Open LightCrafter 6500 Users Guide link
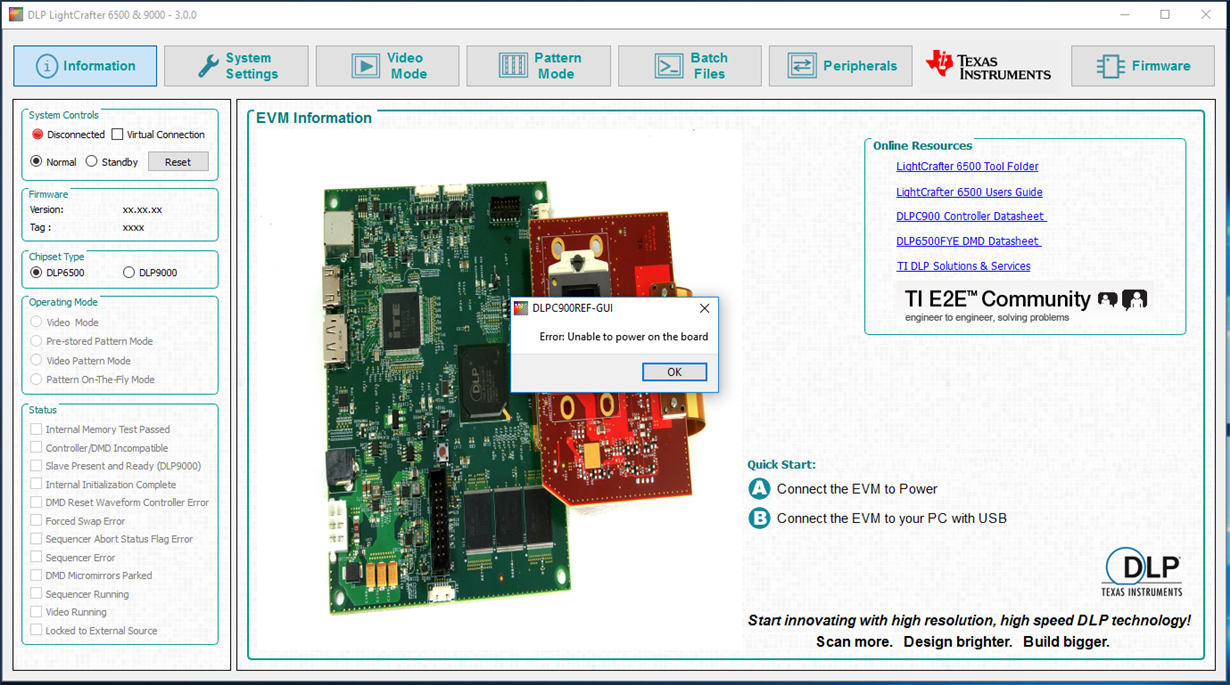The image size is (1230, 685). (x=969, y=192)
